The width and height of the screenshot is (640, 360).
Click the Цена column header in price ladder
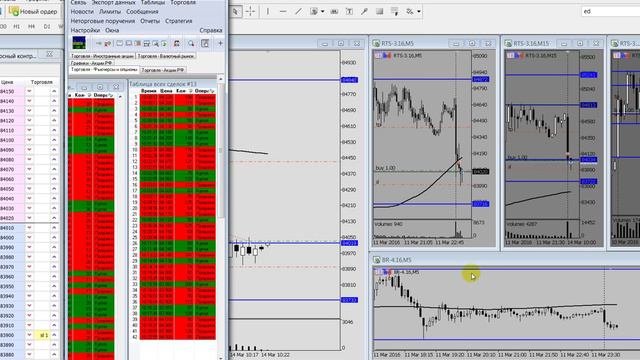(x=7, y=82)
